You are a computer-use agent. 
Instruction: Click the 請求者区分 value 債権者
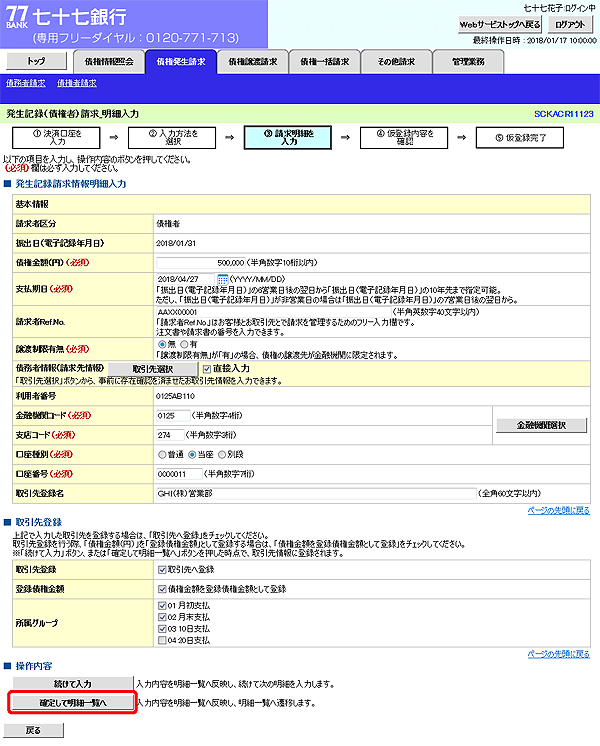tap(168, 224)
